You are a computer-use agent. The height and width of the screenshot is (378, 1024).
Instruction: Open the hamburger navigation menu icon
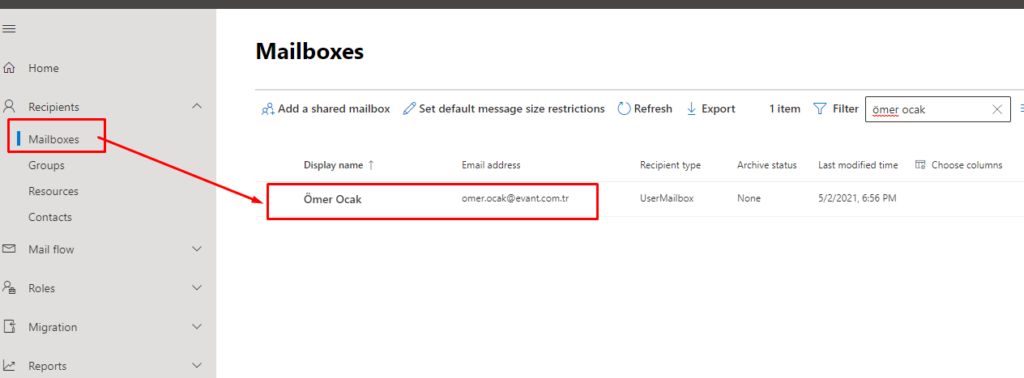(9, 29)
